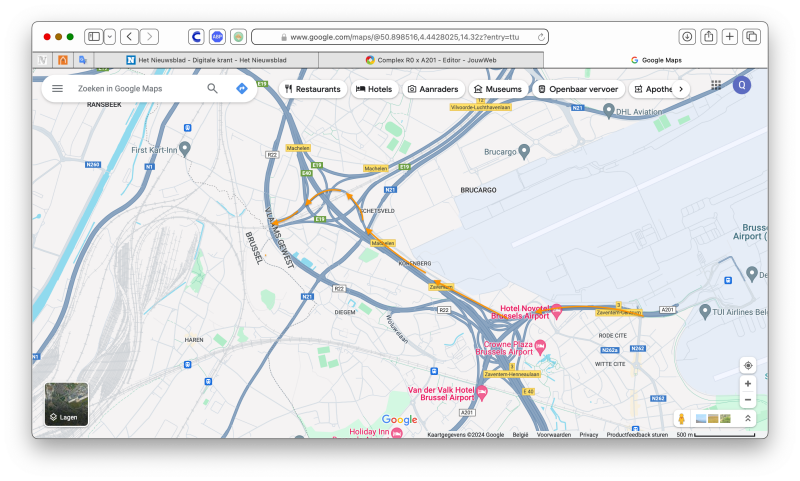Screen dimensions: 800x481
Task: Open the third green-landscape photo thumbnail
Action: click(x=725, y=419)
